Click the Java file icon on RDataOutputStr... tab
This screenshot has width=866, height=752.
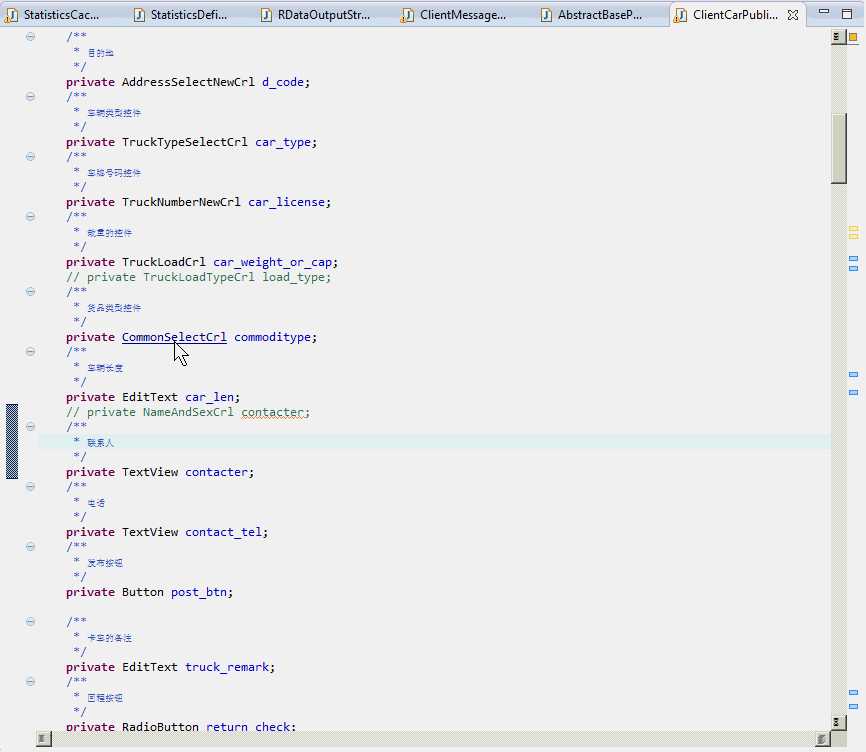266,15
